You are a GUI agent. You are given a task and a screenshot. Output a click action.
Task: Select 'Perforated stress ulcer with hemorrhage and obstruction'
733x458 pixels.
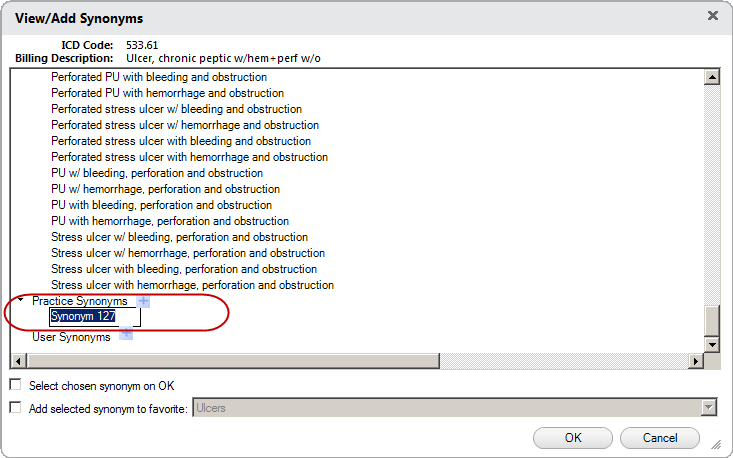[189, 157]
